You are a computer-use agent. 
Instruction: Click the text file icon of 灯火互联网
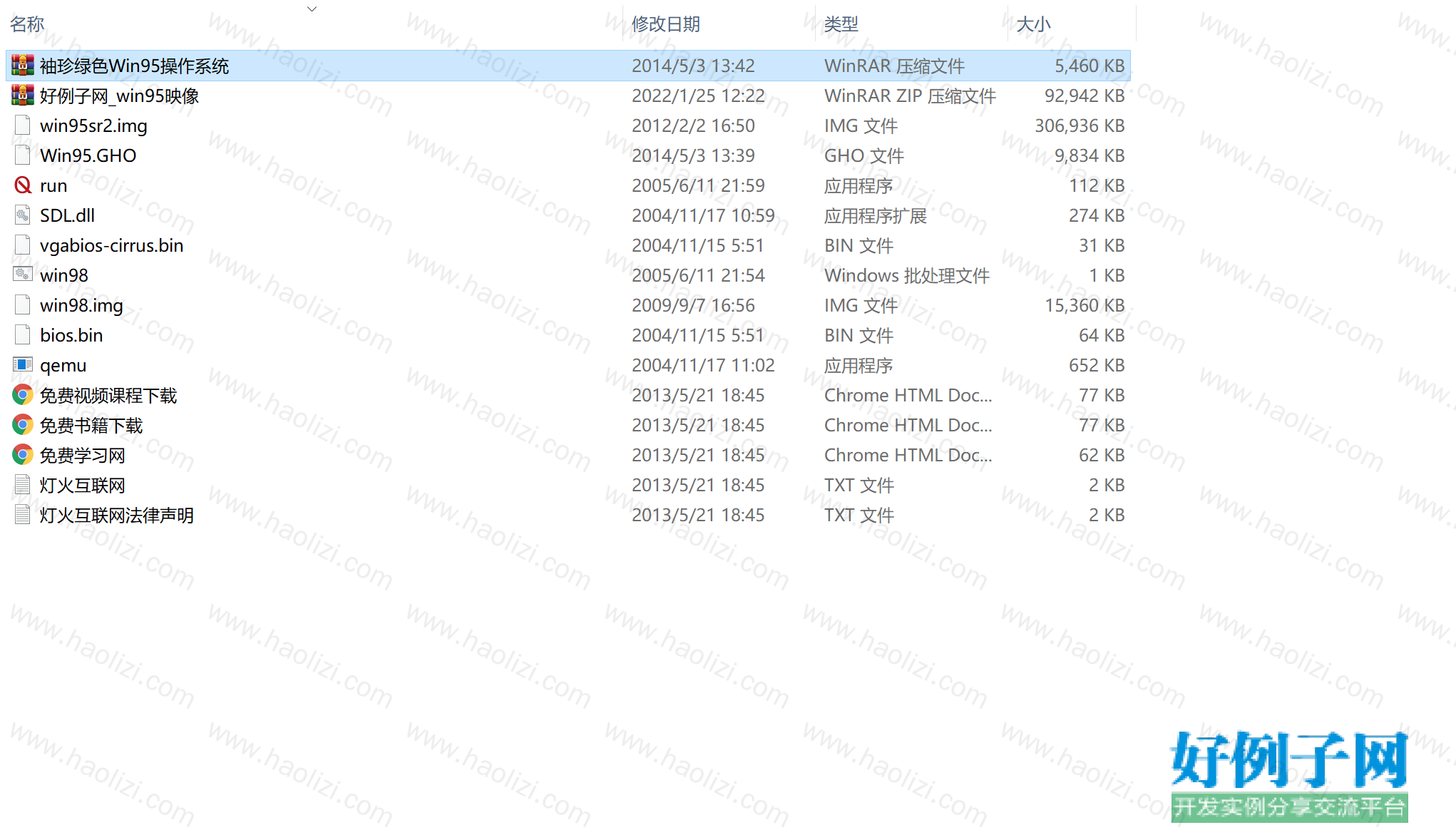(x=23, y=485)
